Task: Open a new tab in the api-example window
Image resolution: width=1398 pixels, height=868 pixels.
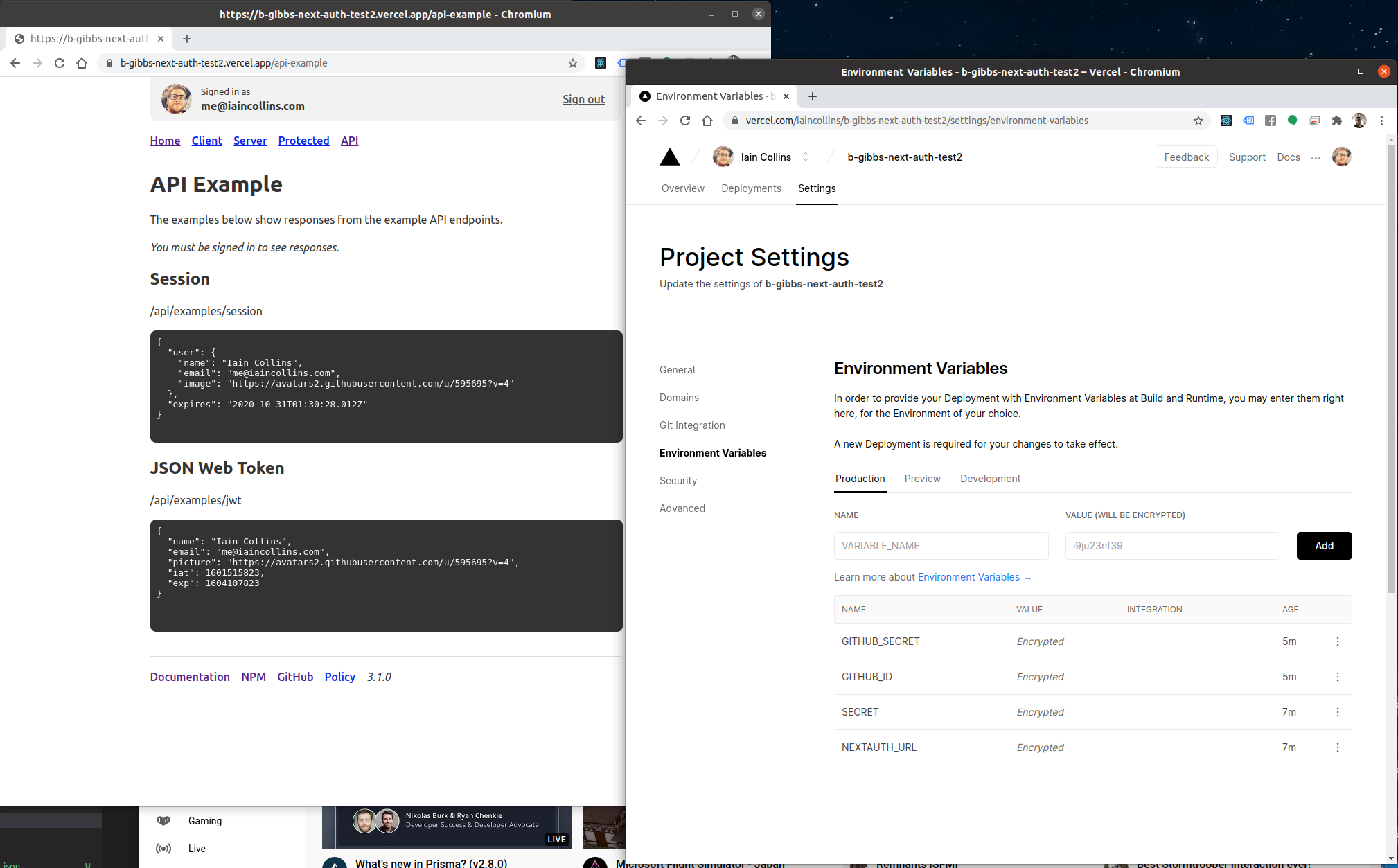Action: tap(187, 39)
